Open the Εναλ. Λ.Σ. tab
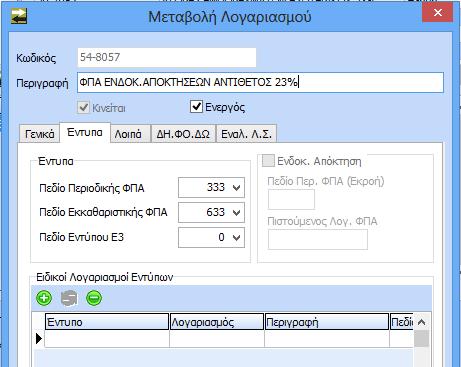 point(246,134)
